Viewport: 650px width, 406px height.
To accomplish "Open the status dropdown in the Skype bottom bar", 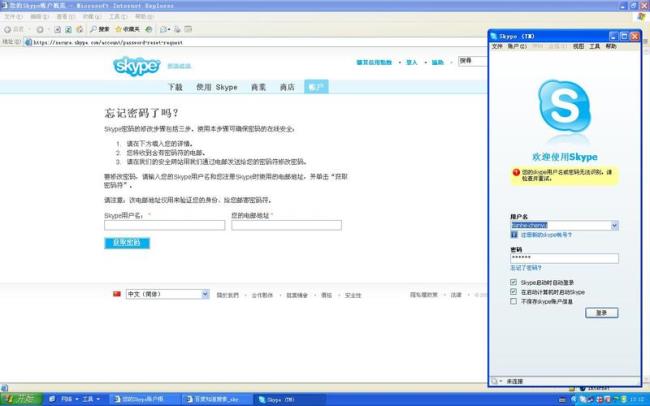I will (501, 381).
